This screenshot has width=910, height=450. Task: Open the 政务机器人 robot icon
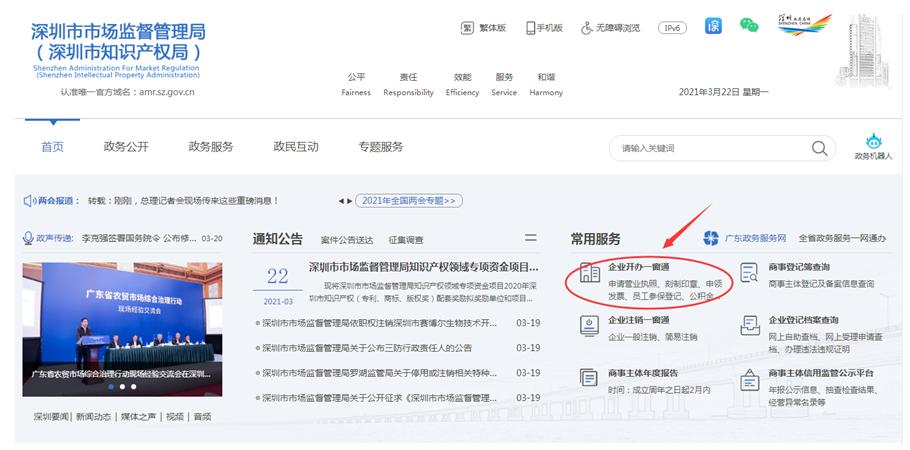click(873, 141)
